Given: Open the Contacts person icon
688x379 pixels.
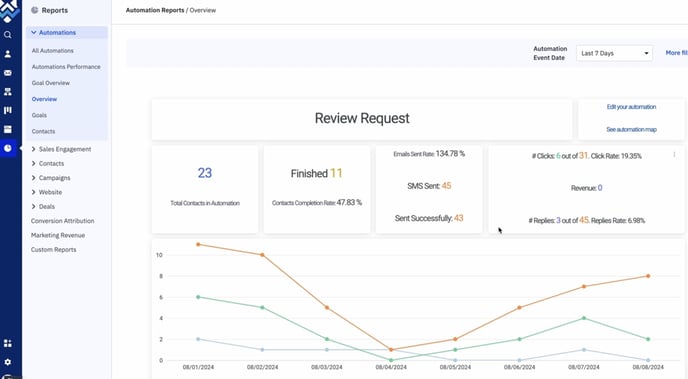Looking at the screenshot, I should pos(7,54).
